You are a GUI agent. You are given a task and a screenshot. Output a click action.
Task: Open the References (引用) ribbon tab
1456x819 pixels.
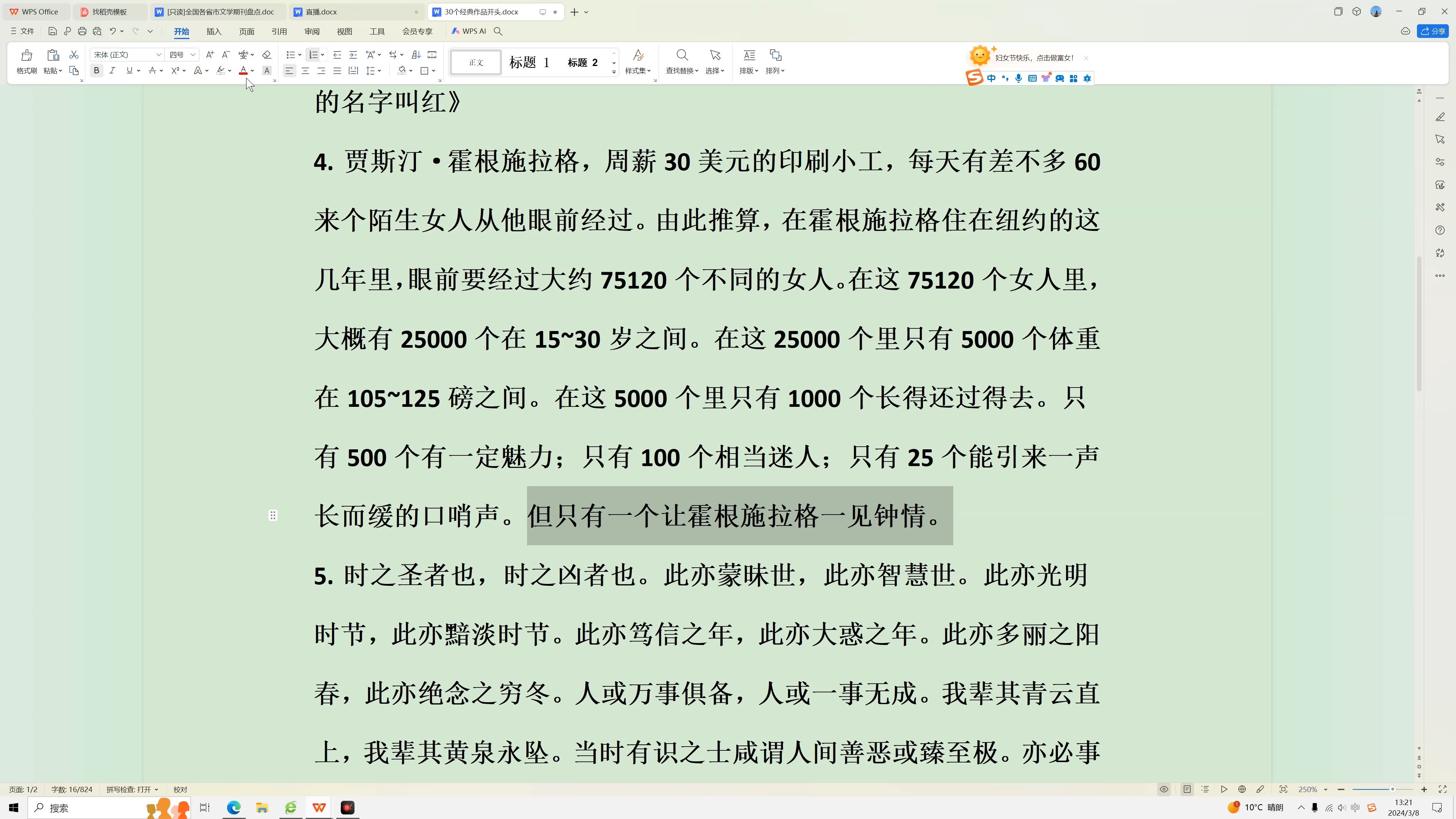[279, 31]
